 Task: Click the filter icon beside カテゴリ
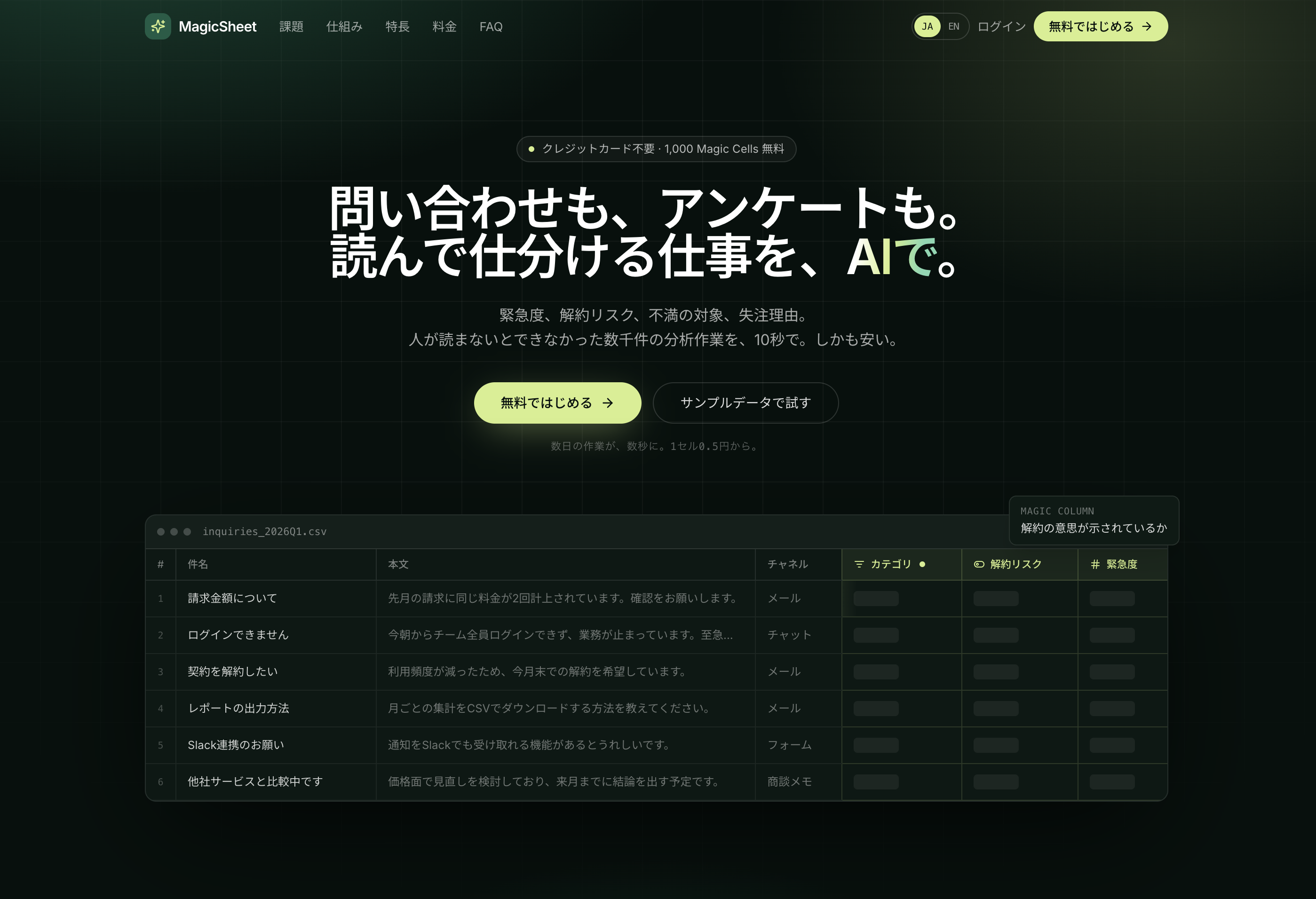859,564
